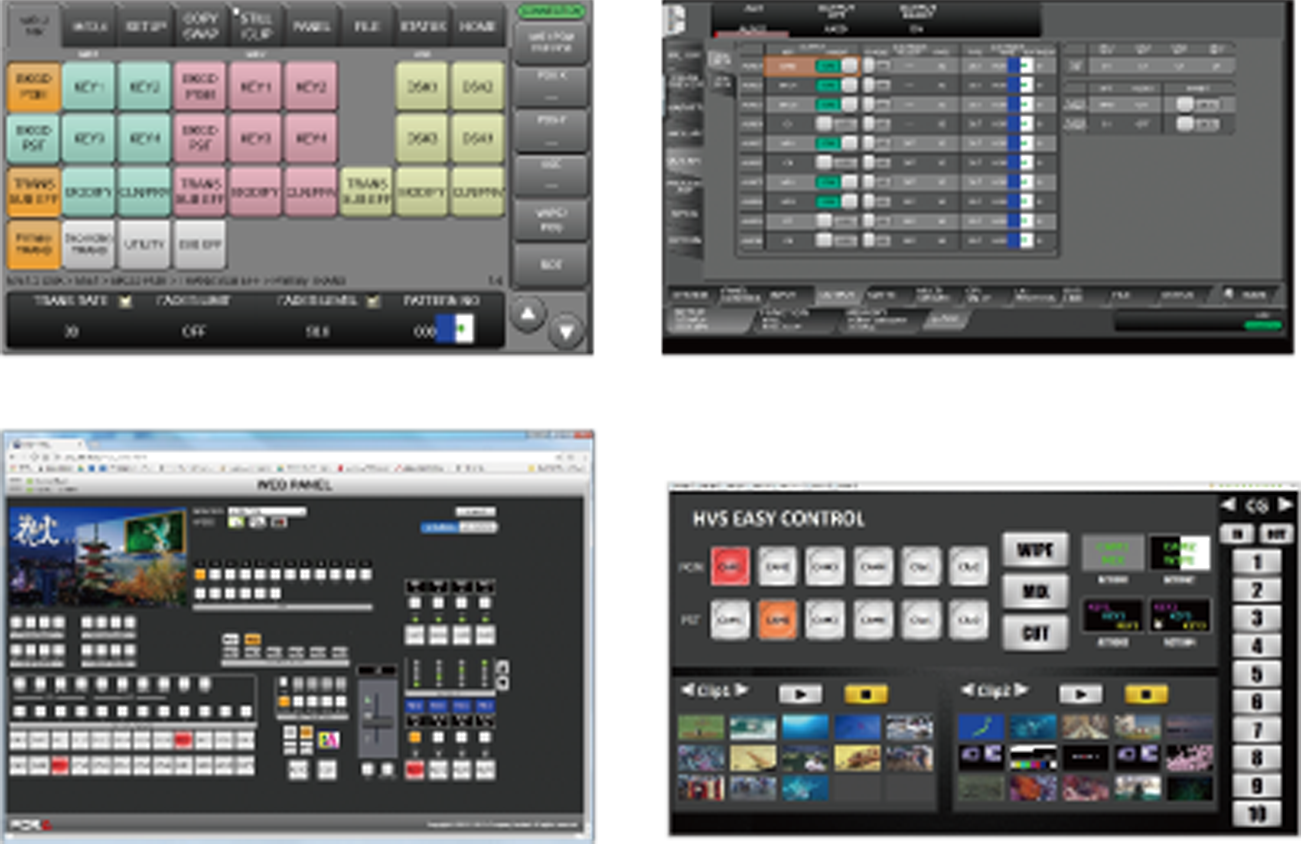This screenshot has width=1301, height=844.
Task: Open the SETUP tab
Action: [x=145, y=27]
